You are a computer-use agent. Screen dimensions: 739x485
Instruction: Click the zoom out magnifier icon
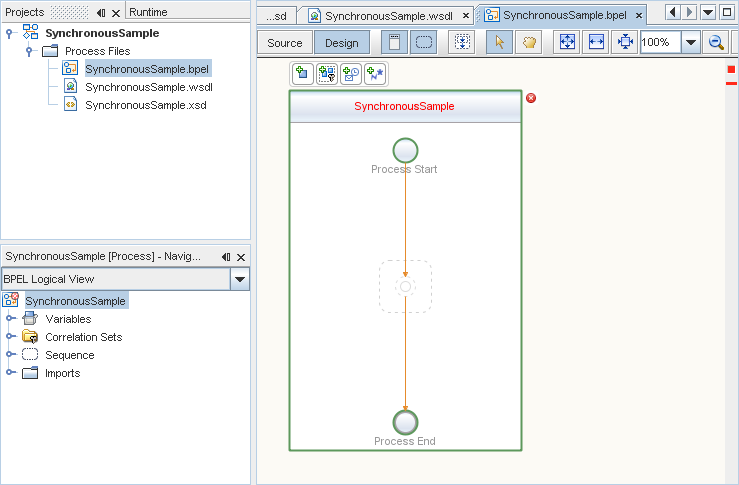point(716,43)
